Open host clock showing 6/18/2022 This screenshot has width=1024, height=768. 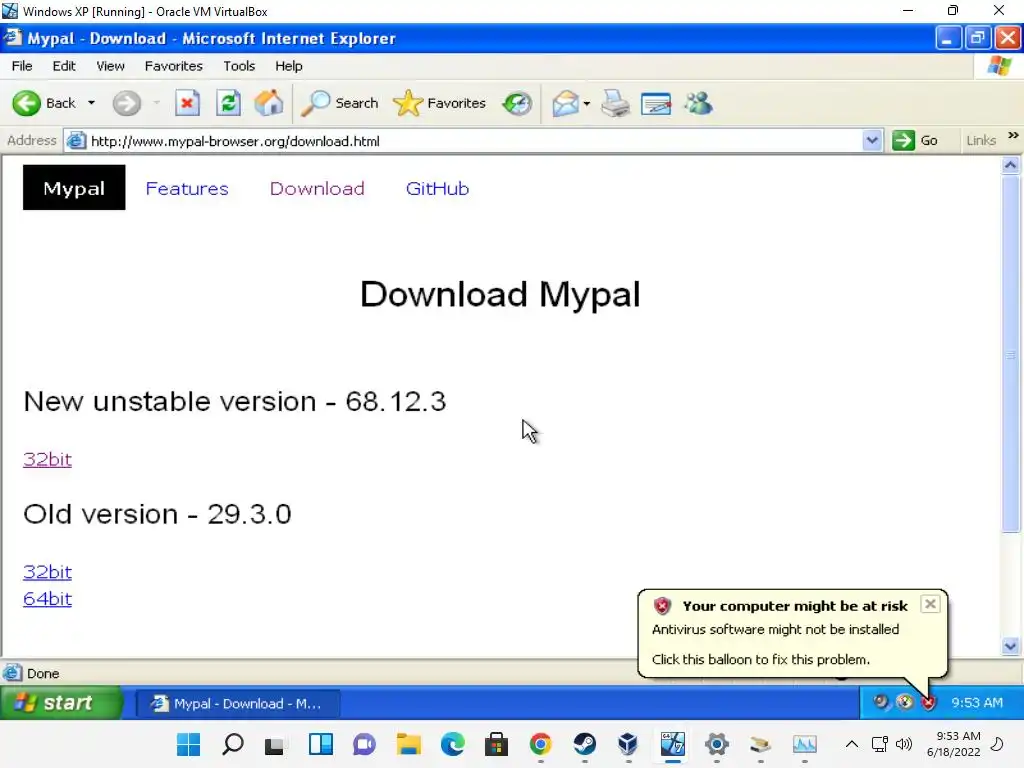pos(953,744)
